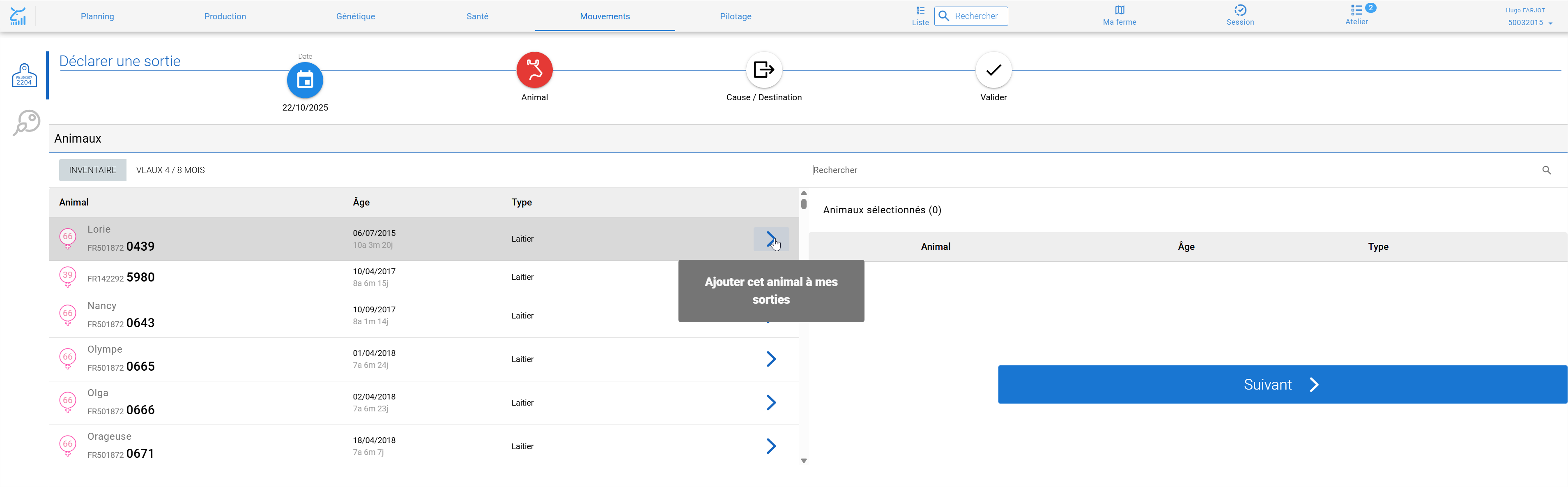The height and width of the screenshot is (487, 1568).
Task: Switch to VEAUX 4 / 8 MOIS tab
Action: point(170,170)
